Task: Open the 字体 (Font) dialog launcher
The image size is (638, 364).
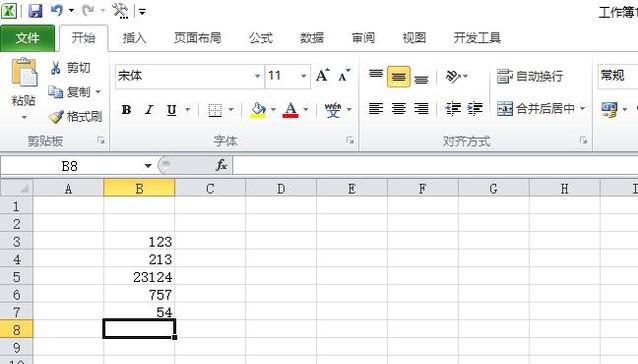Action: [350, 141]
